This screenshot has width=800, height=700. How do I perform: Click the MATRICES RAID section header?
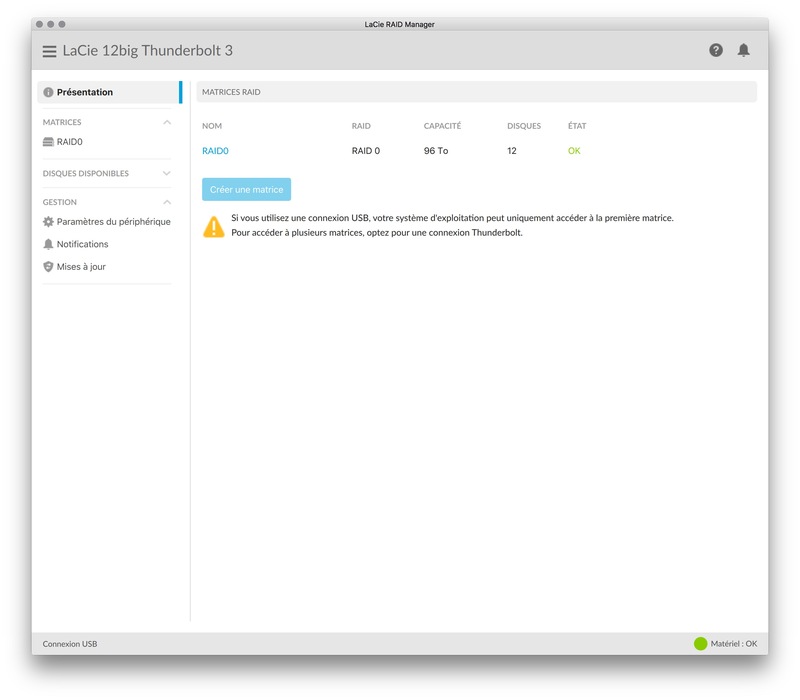click(x=477, y=92)
